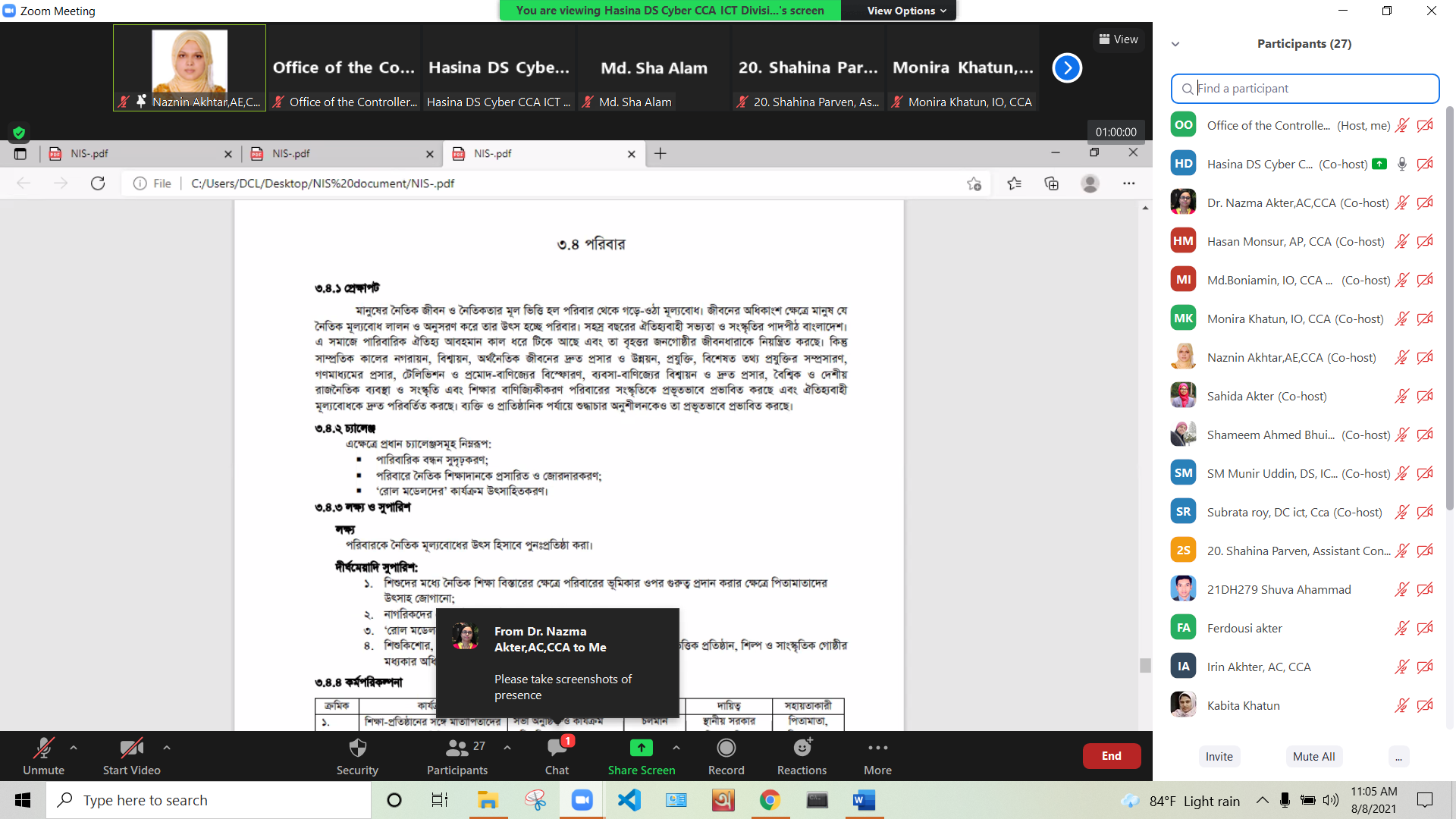Toggle video icon for Sahida Akter

click(1426, 396)
